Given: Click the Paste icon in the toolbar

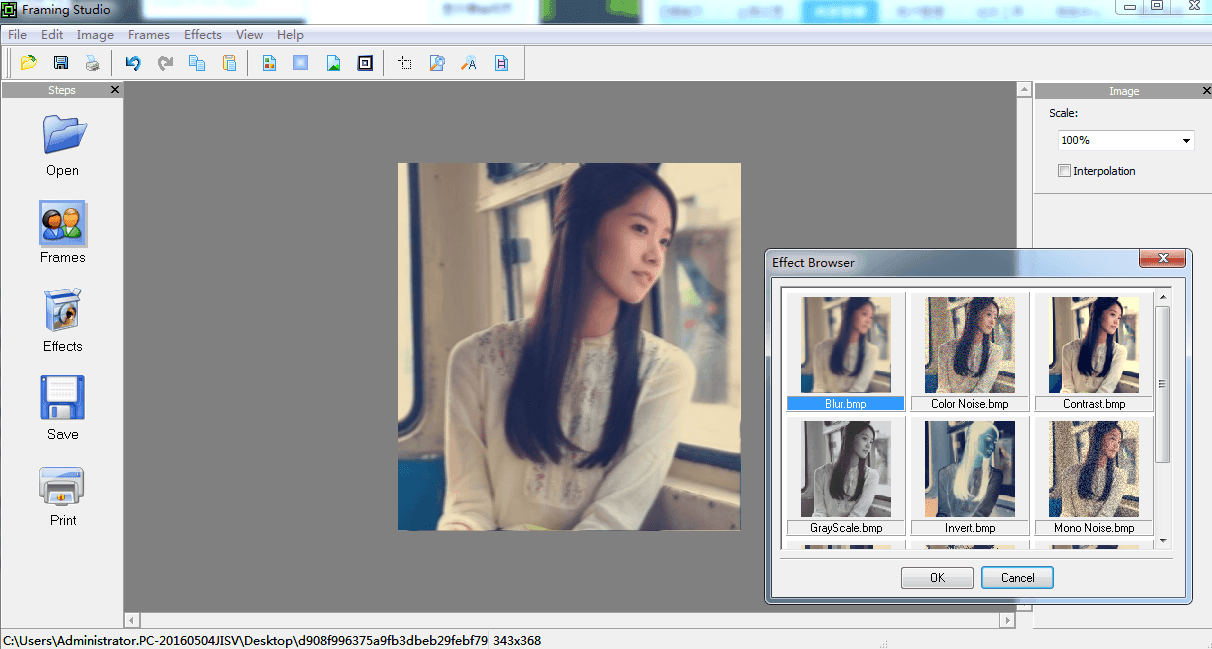Looking at the screenshot, I should coord(229,62).
